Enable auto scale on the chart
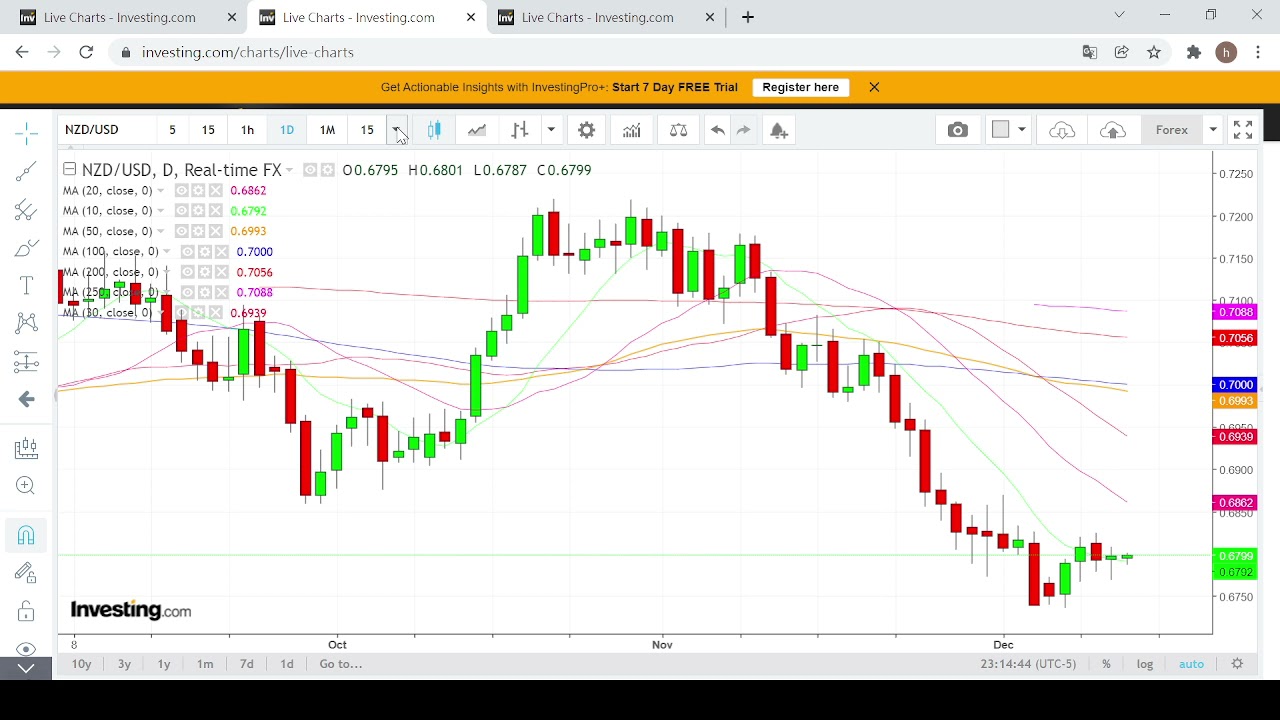 pos(1191,664)
